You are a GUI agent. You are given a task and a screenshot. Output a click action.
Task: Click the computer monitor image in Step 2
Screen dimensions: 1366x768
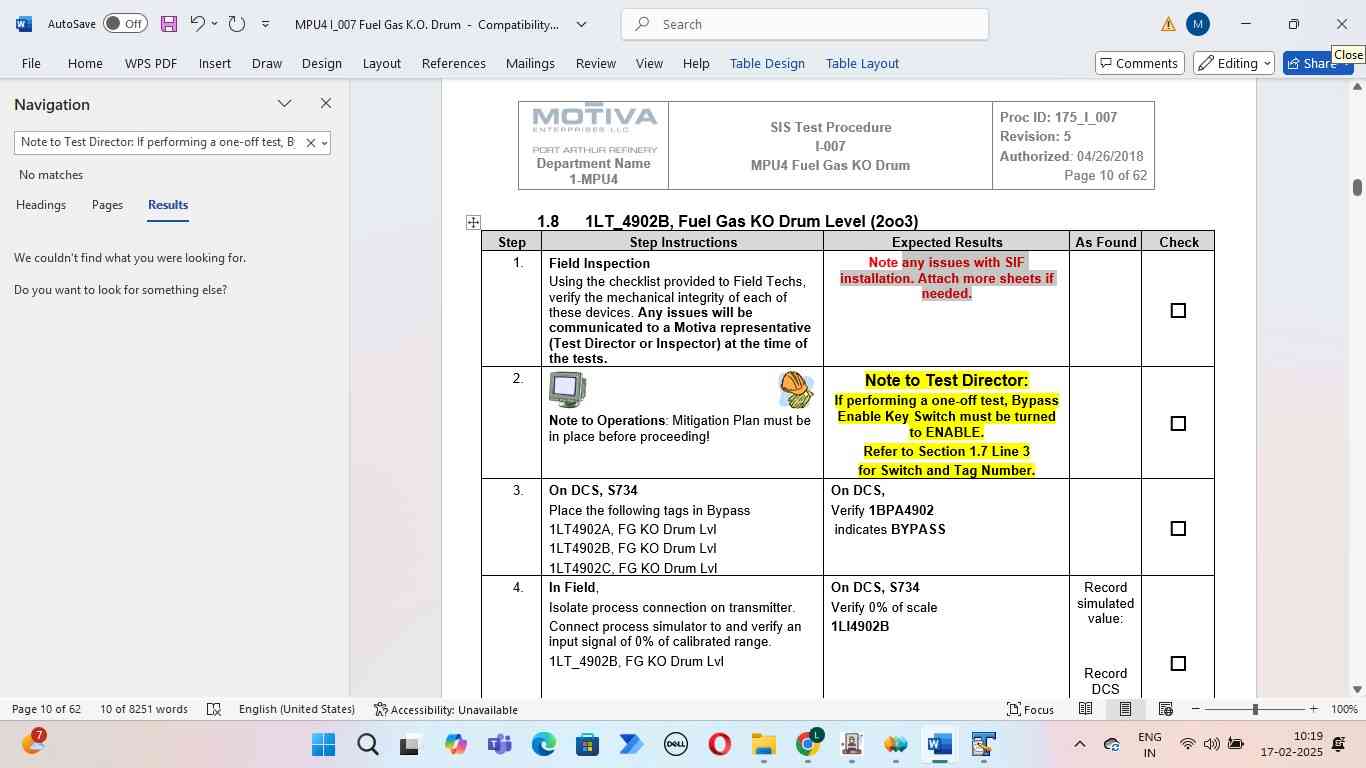[x=568, y=389]
